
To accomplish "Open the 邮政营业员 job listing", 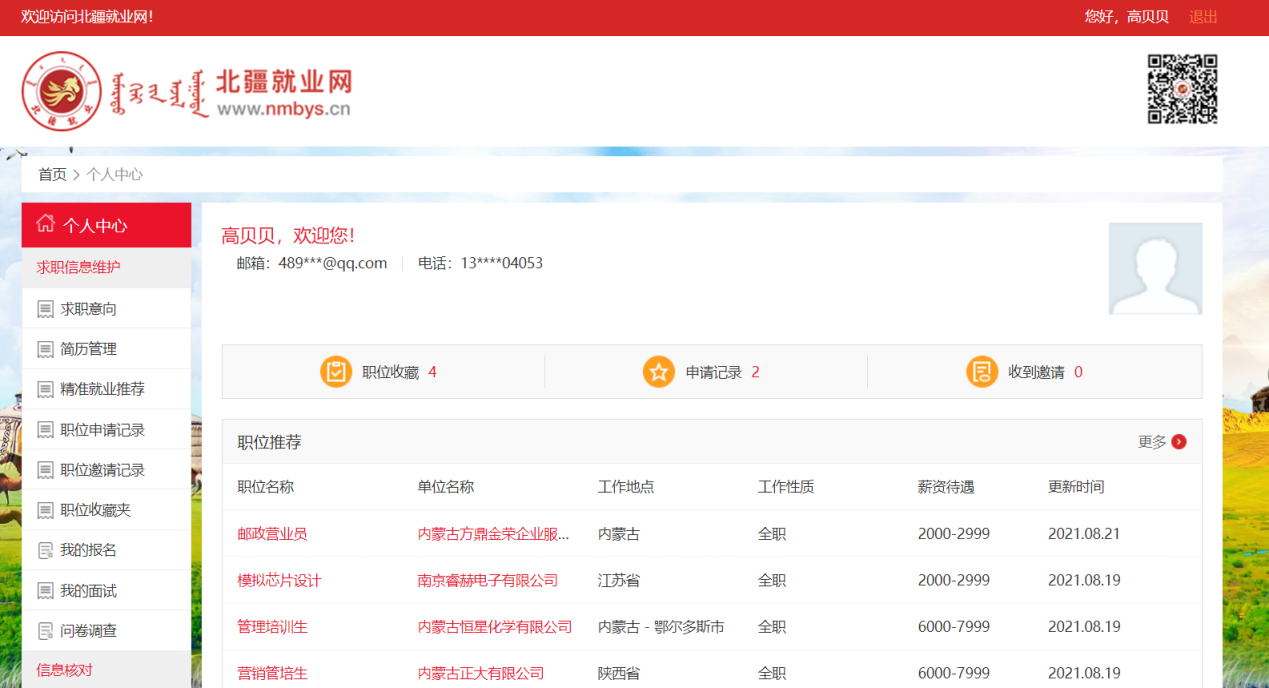I will [x=272, y=534].
